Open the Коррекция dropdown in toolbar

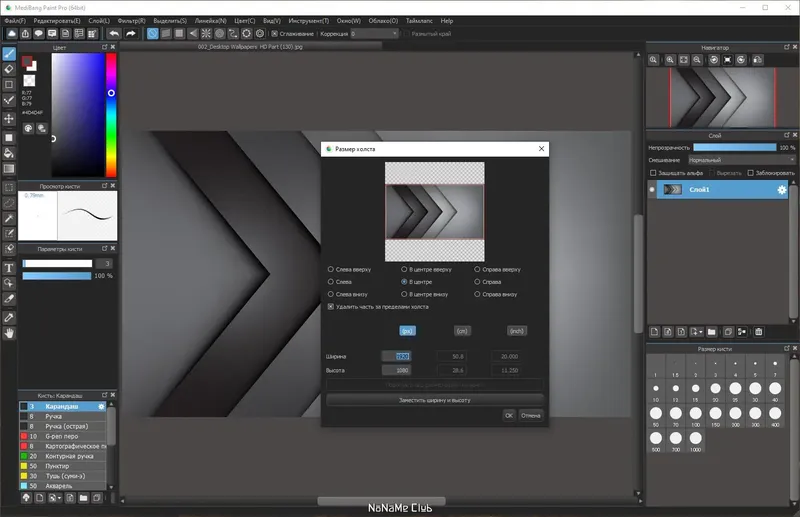pos(374,34)
